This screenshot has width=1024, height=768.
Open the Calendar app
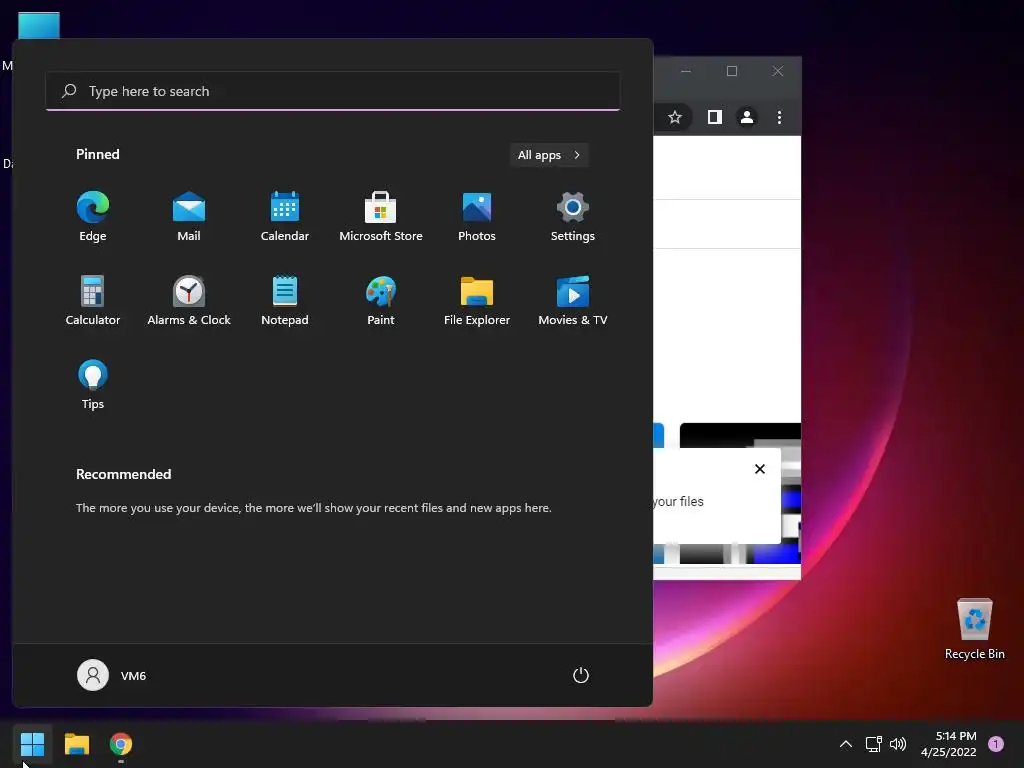coord(285,217)
